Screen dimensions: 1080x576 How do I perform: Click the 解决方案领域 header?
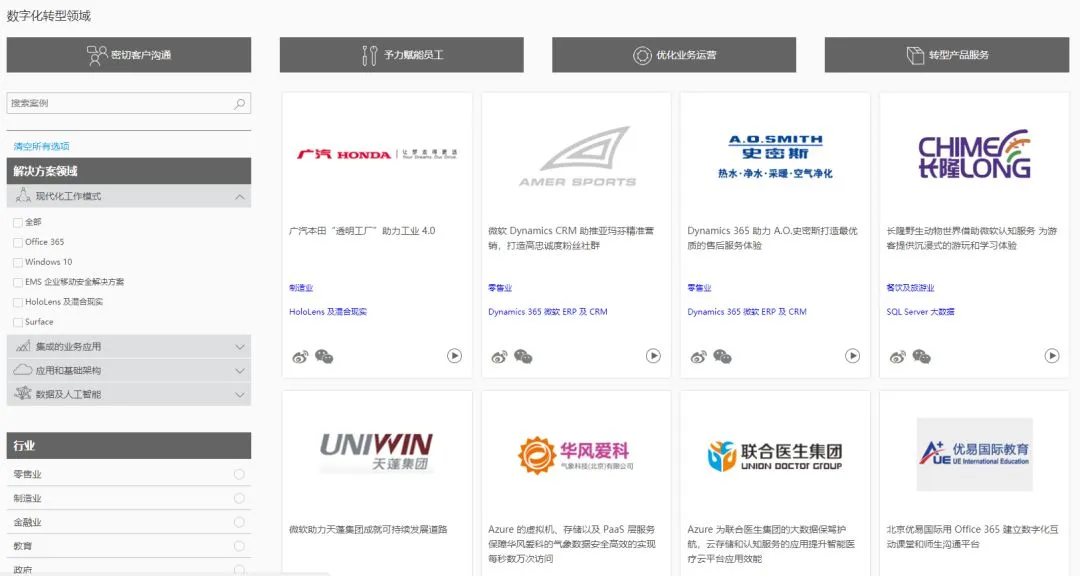[x=129, y=171]
